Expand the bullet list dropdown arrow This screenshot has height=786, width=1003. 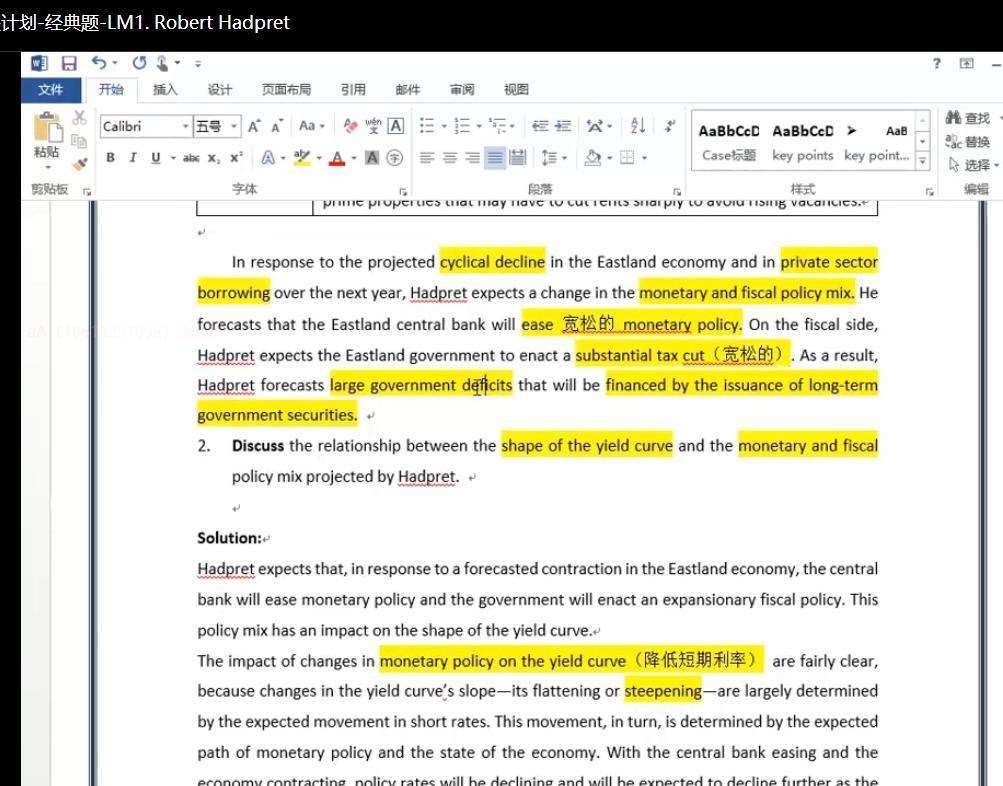pos(444,126)
